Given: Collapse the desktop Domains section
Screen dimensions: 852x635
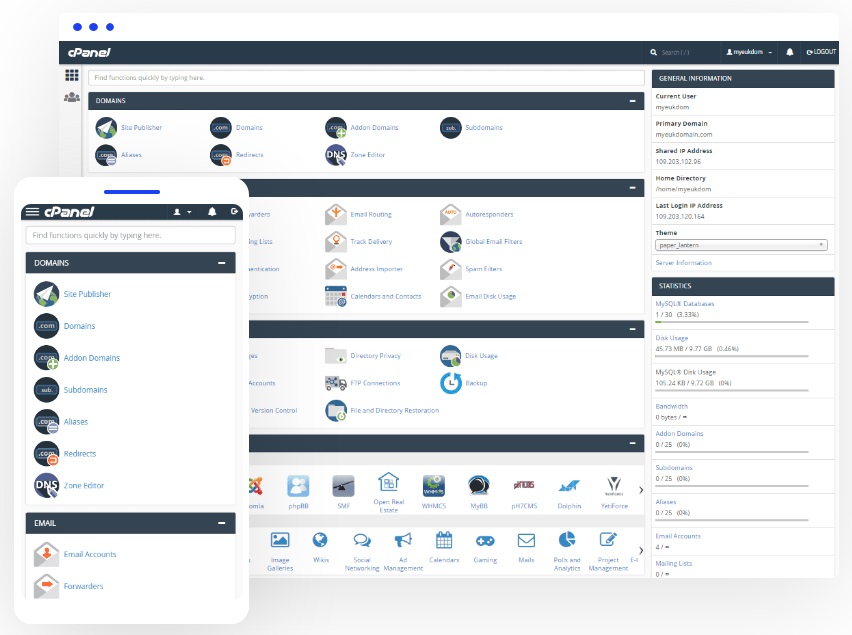Looking at the screenshot, I should point(632,101).
